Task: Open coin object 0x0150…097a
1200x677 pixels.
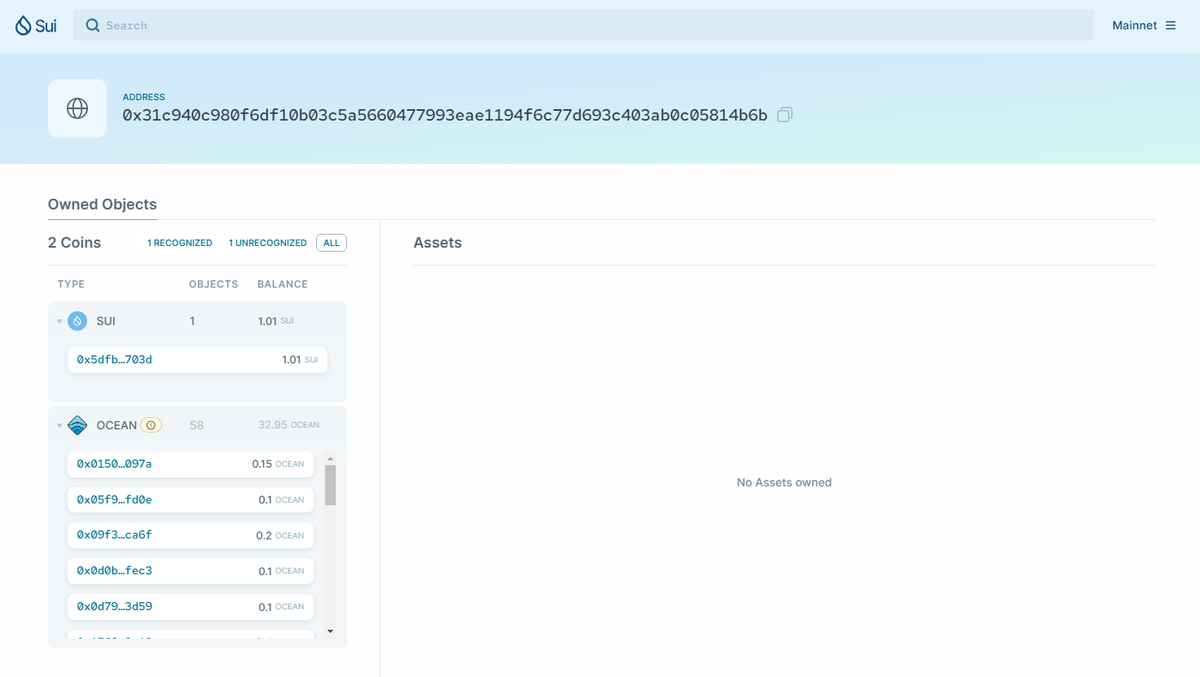Action: pos(190,464)
